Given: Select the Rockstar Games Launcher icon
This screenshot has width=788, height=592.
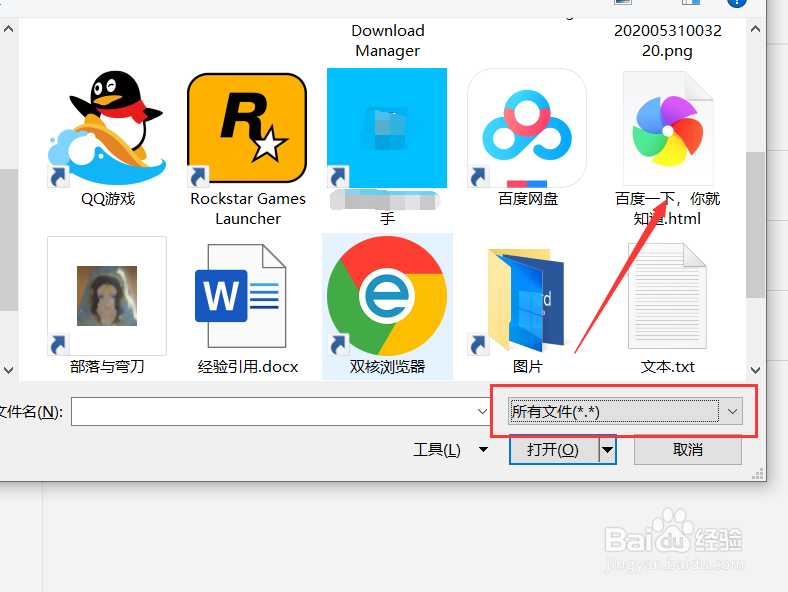Looking at the screenshot, I should 247,128.
